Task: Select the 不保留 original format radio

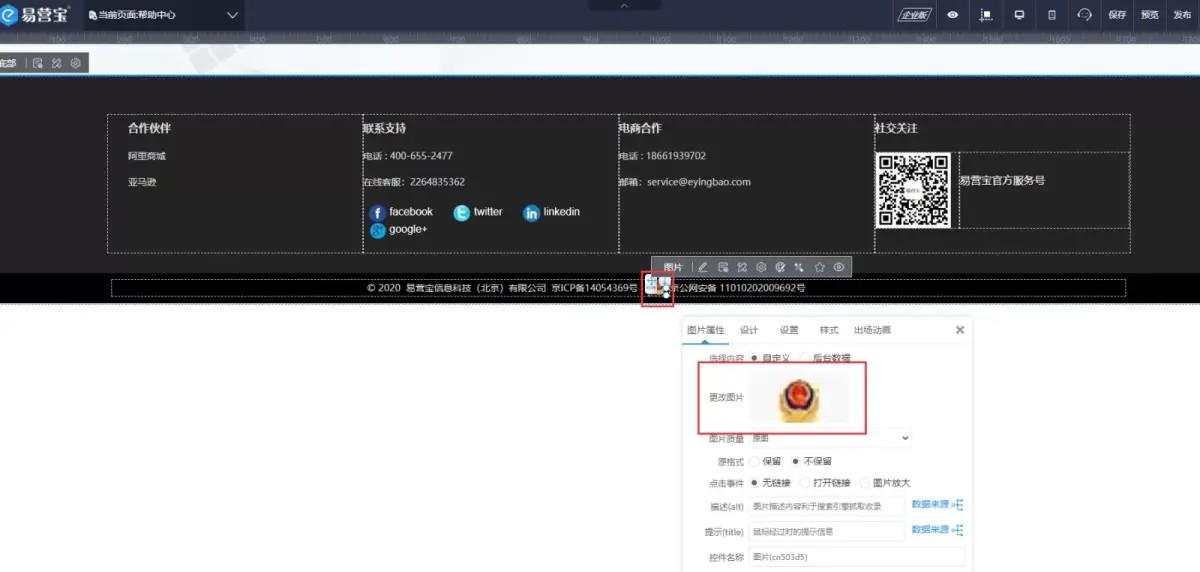Action: pyautogui.click(x=796, y=461)
